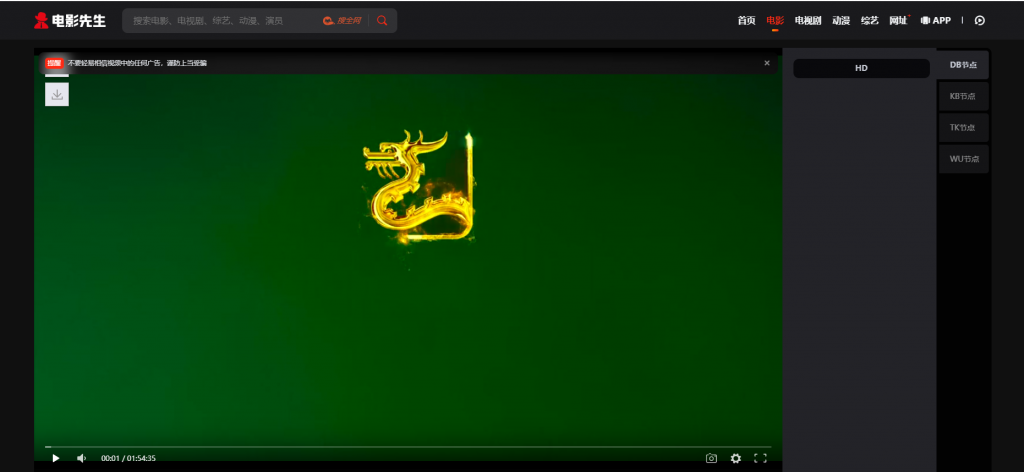Switch to the WU节点 source tab

(x=963, y=159)
